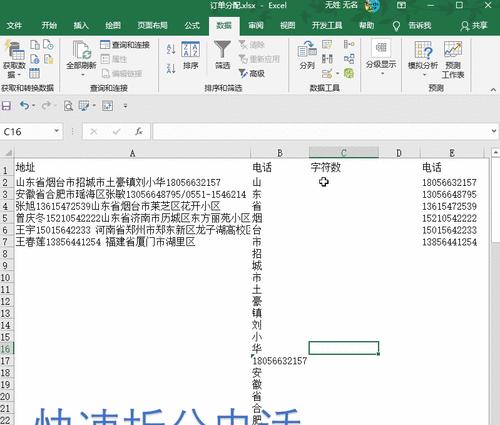Click the 告诉我 lightbulb search
This screenshot has width=500, height=425.
[412, 26]
